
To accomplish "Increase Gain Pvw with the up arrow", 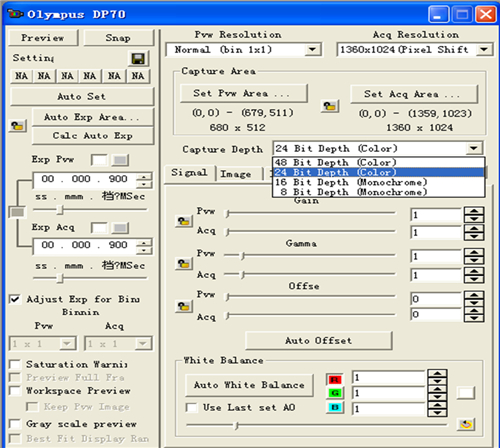I will 474,211.
